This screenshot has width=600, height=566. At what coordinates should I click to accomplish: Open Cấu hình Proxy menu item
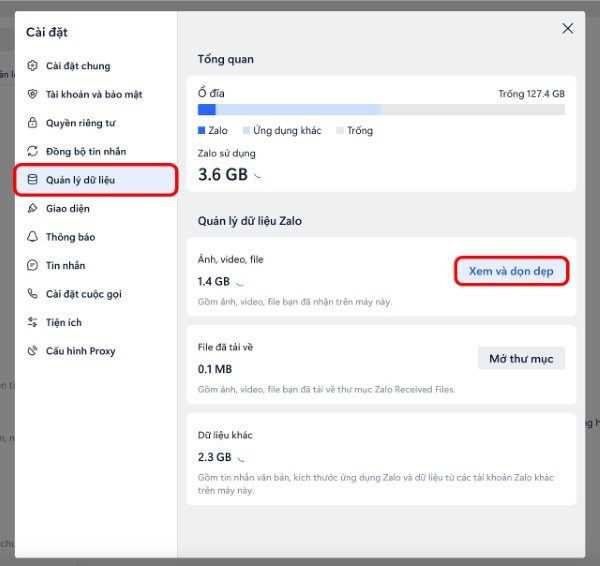tap(80, 351)
